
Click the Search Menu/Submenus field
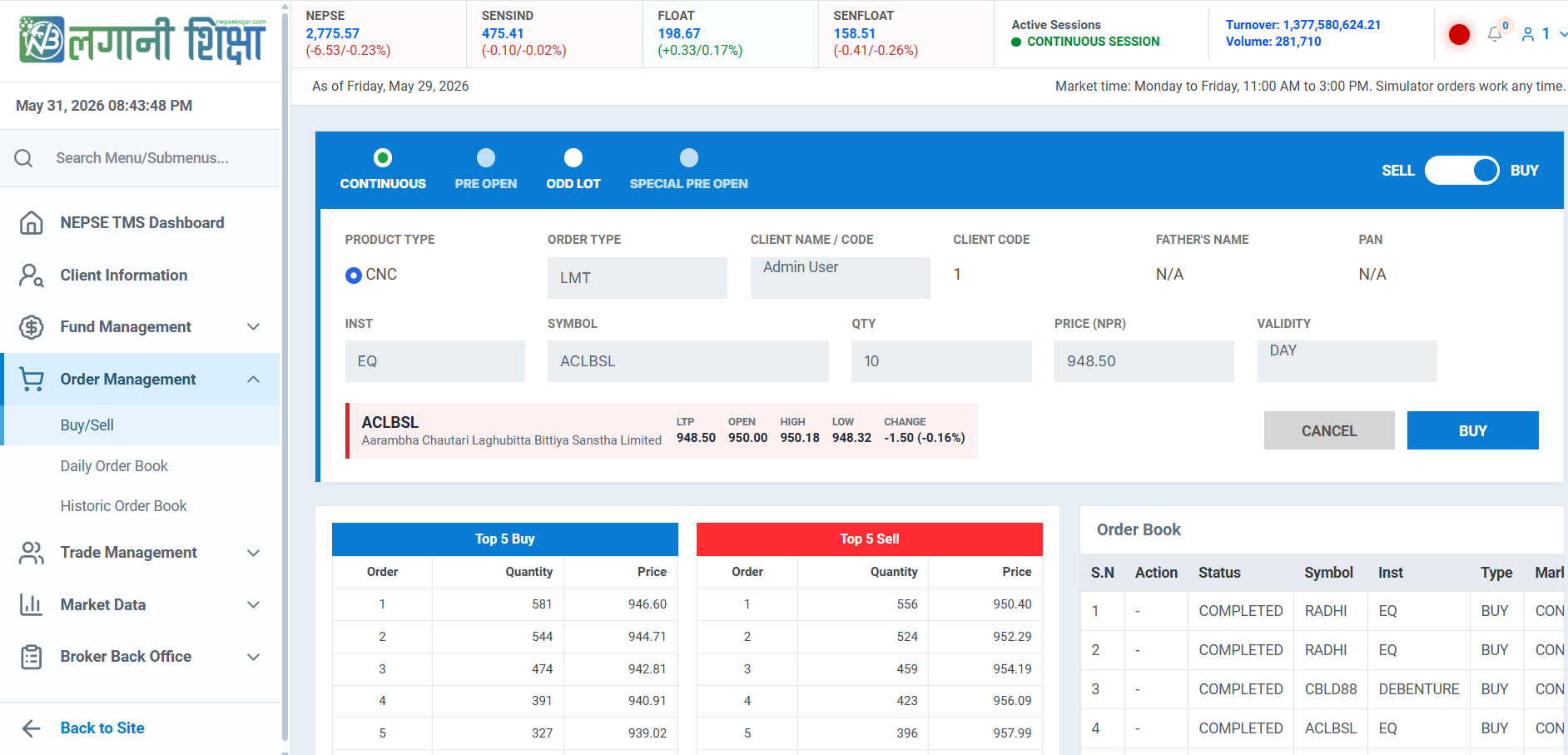click(x=142, y=158)
